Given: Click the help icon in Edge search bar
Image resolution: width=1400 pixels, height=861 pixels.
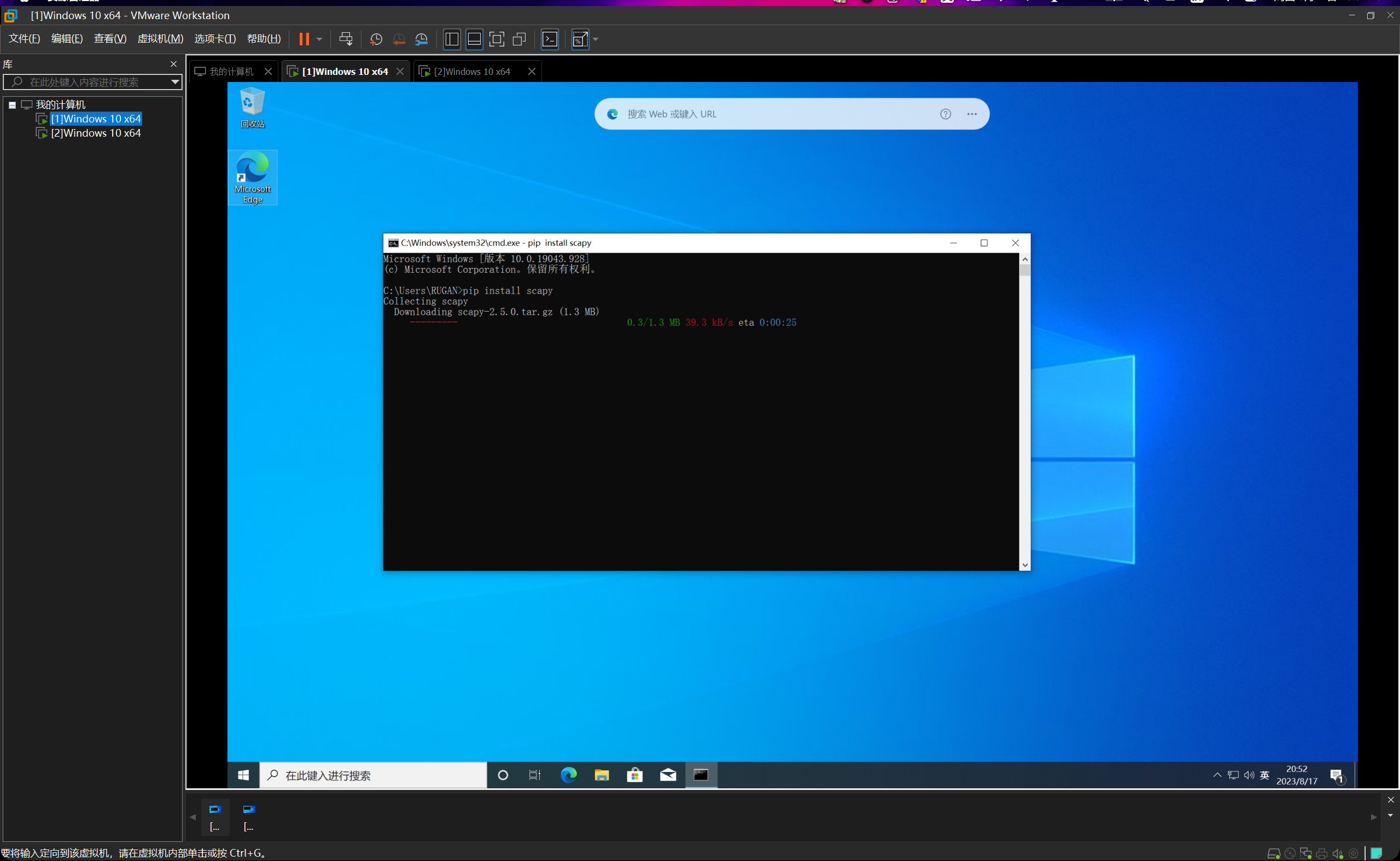Looking at the screenshot, I should point(946,114).
